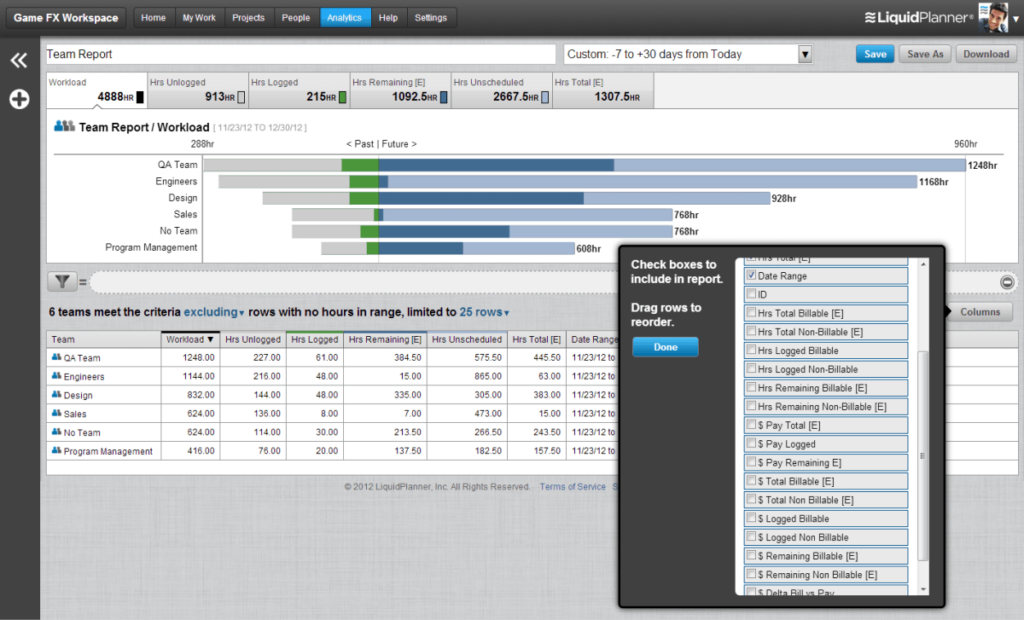Collapse the sidebar with the double-arrow icon

(x=19, y=61)
